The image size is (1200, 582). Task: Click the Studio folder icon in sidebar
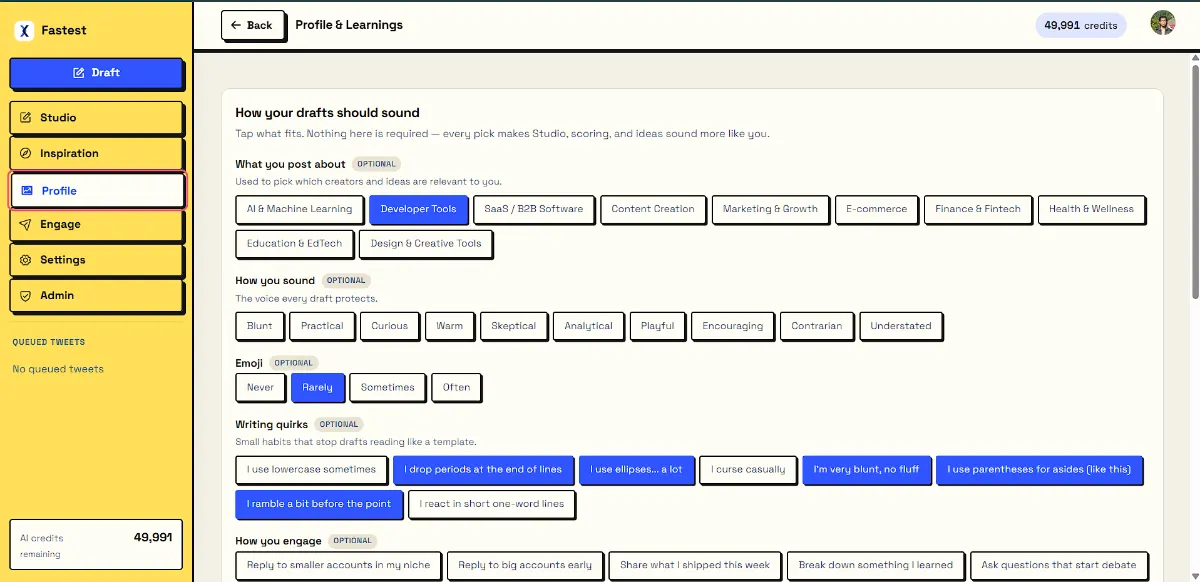click(26, 118)
